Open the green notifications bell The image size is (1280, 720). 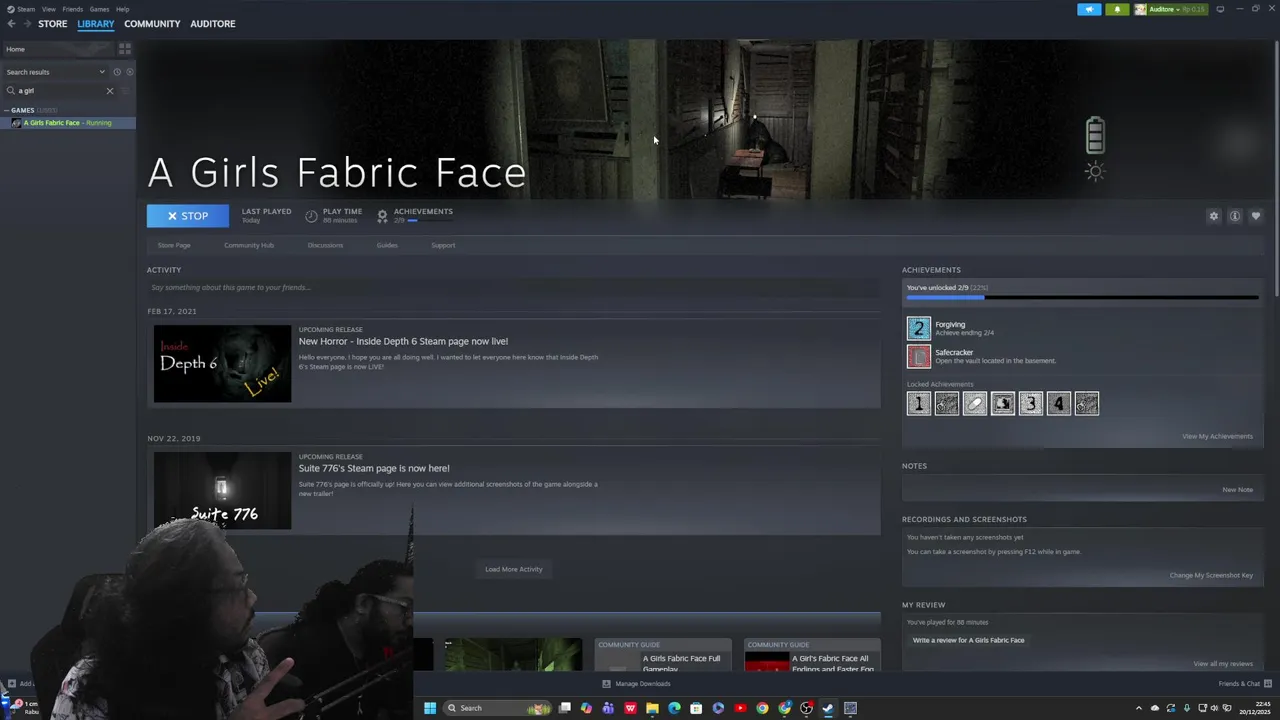[1117, 9]
